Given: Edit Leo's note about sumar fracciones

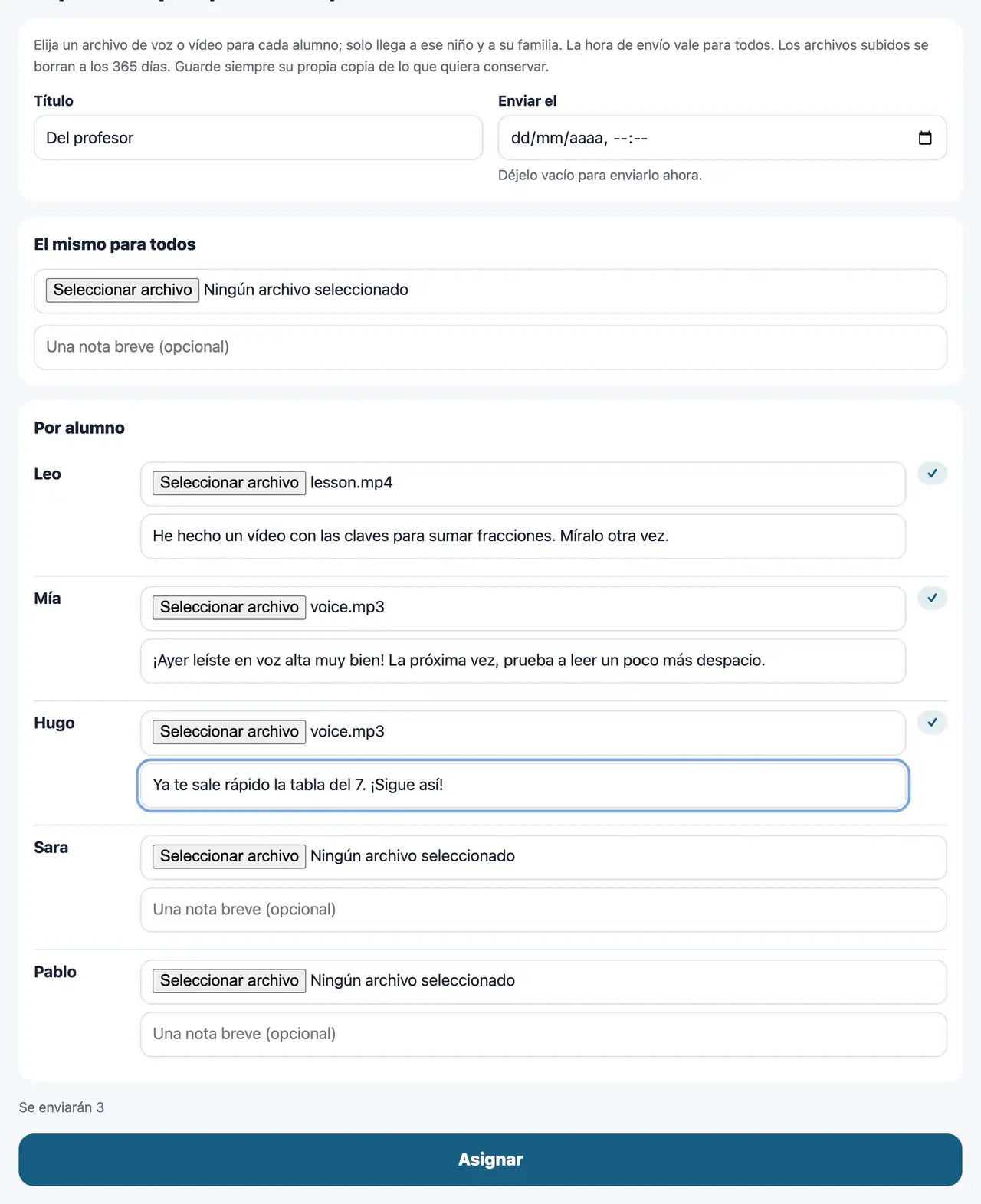Looking at the screenshot, I should click(523, 536).
